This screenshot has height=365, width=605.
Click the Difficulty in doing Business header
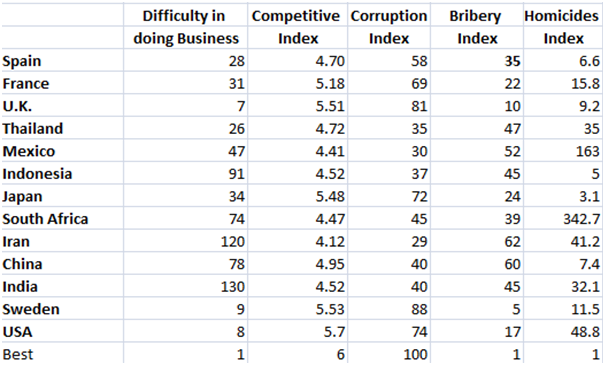click(x=185, y=27)
